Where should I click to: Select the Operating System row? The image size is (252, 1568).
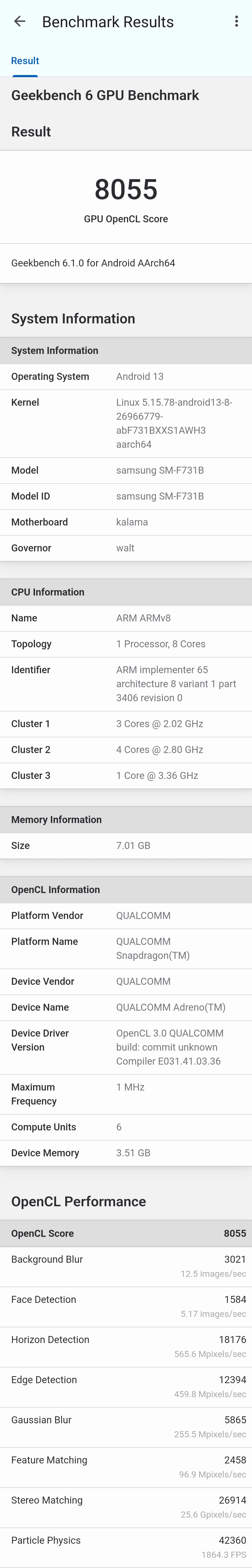pyautogui.click(x=126, y=376)
